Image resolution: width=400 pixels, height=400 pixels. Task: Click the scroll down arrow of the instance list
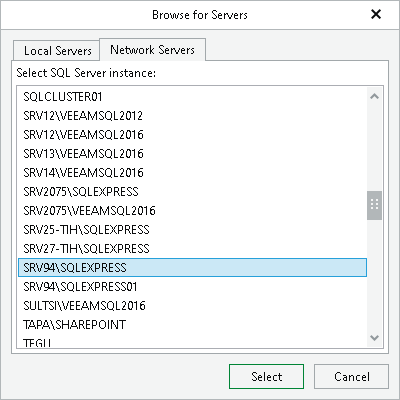[x=374, y=338]
